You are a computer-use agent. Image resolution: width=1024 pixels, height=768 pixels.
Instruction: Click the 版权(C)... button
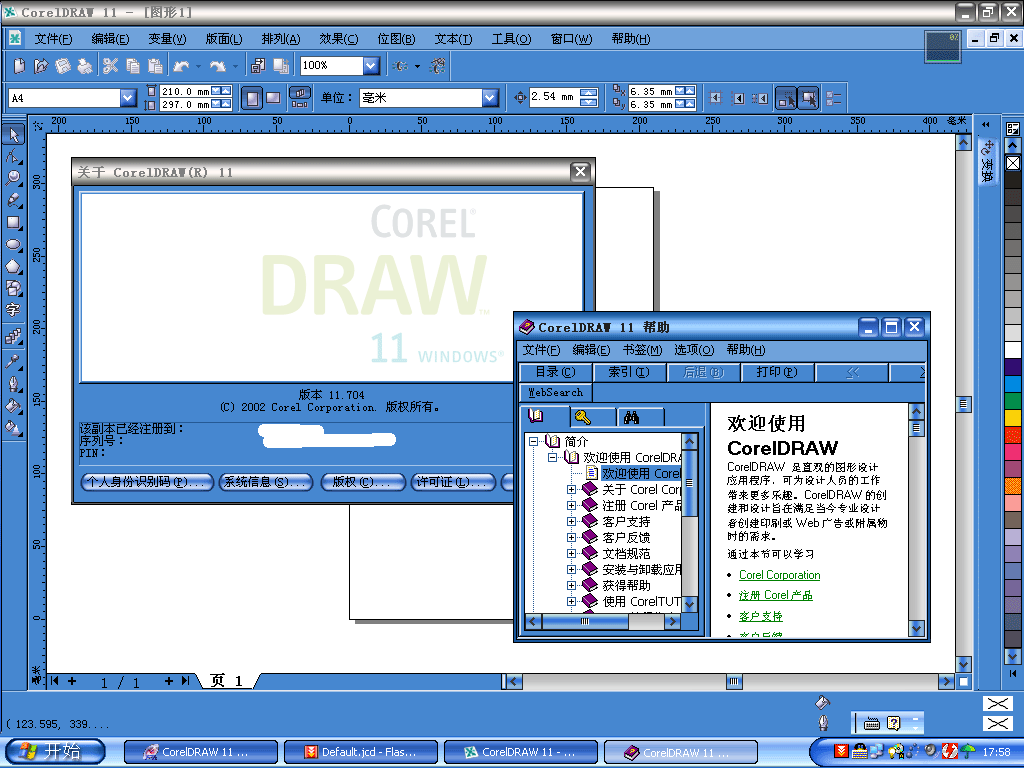tap(361, 482)
